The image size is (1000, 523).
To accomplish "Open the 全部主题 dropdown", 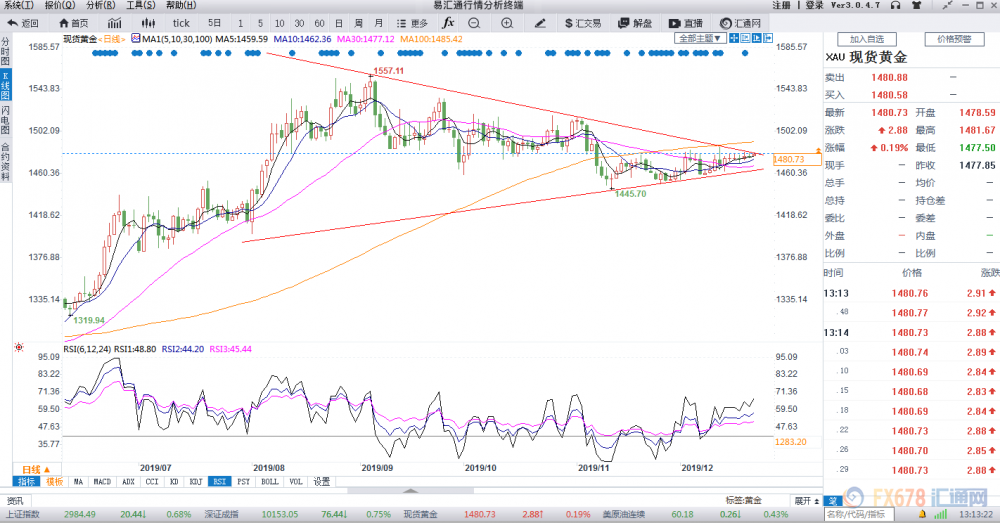I will [700, 38].
